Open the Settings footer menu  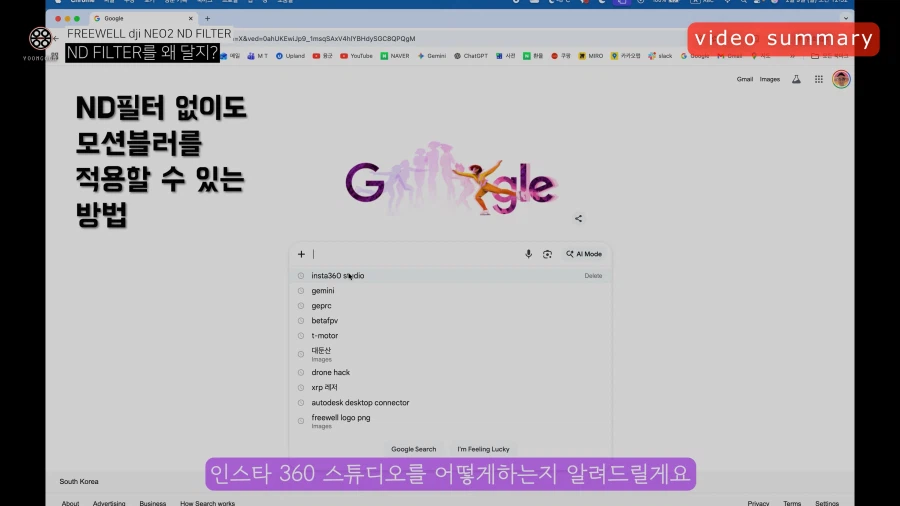tap(827, 503)
